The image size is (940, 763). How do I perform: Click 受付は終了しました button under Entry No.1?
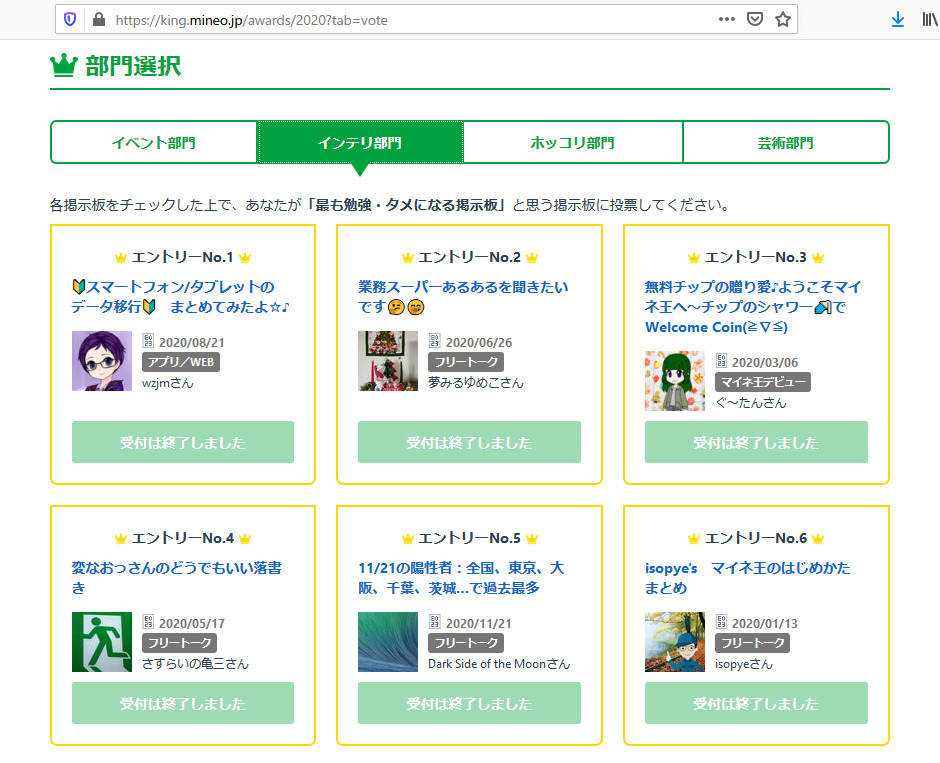(183, 443)
